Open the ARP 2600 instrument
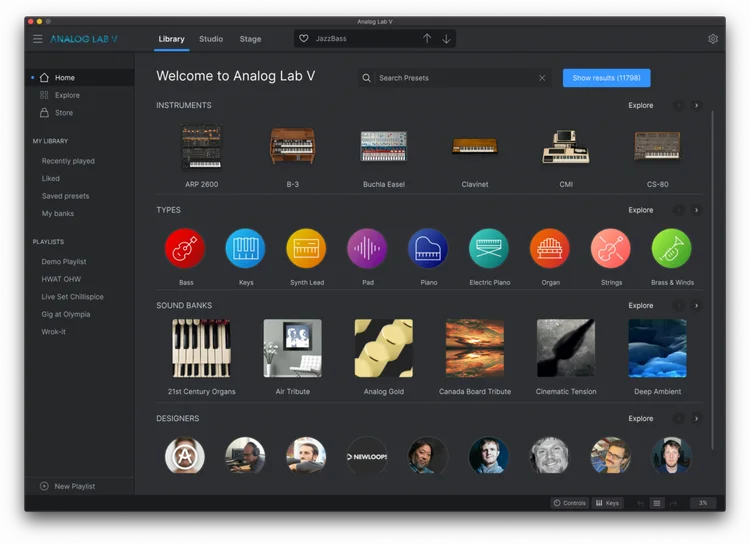Viewport: 750px width, 544px height. pos(202,147)
